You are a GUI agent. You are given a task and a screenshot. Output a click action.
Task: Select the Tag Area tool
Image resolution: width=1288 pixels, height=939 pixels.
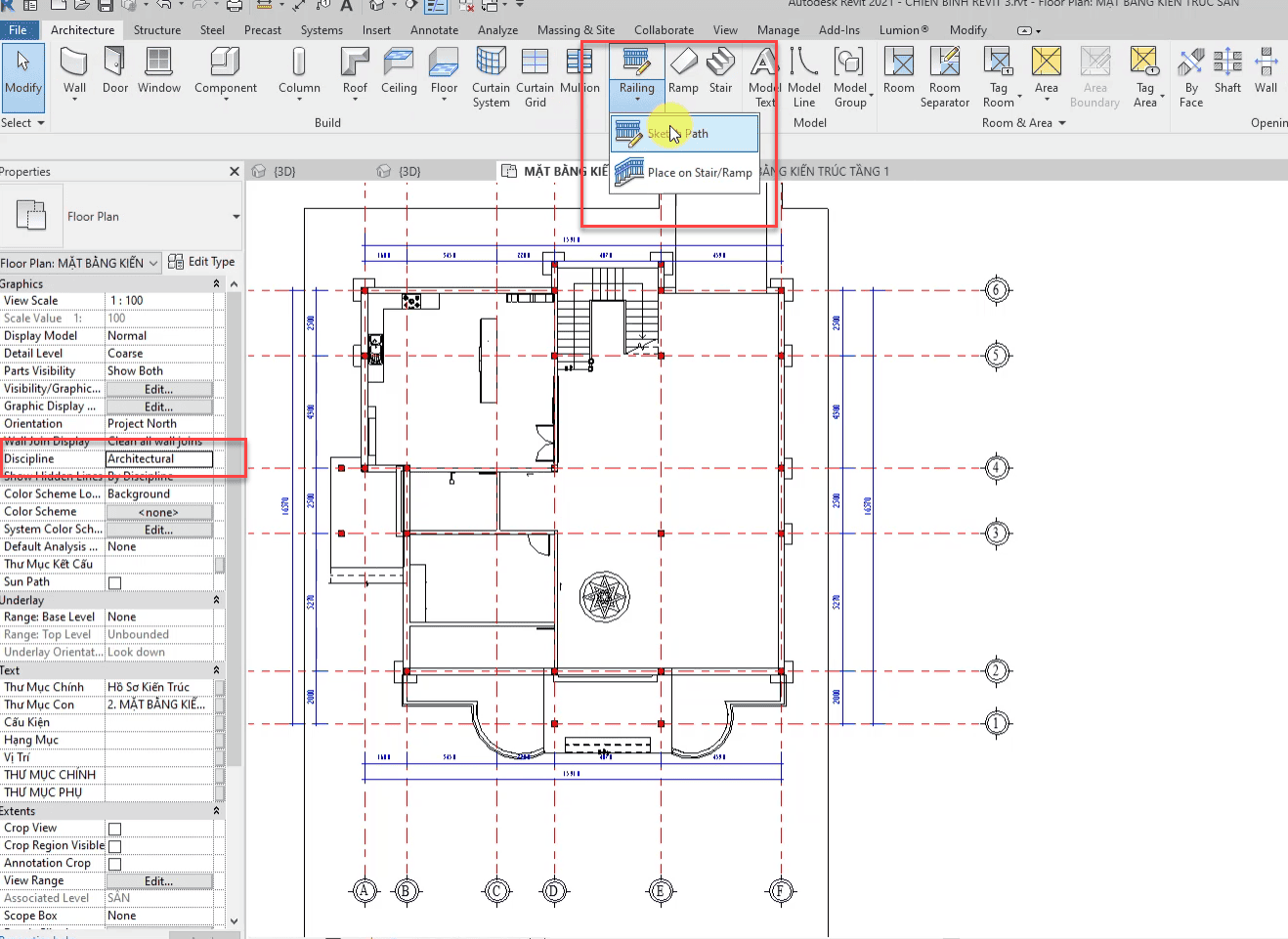(1145, 76)
